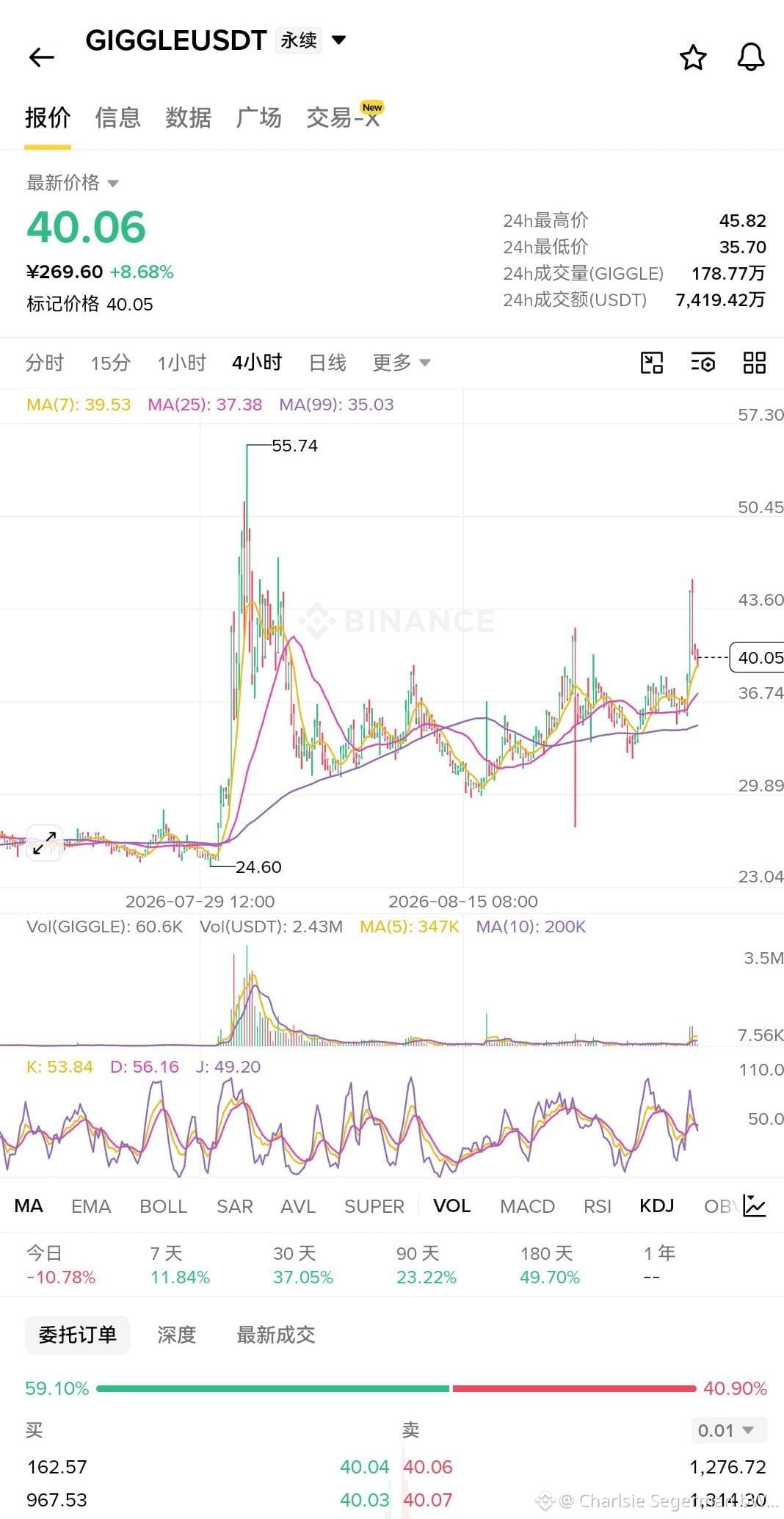Select the 4小时 timeframe

(x=257, y=363)
